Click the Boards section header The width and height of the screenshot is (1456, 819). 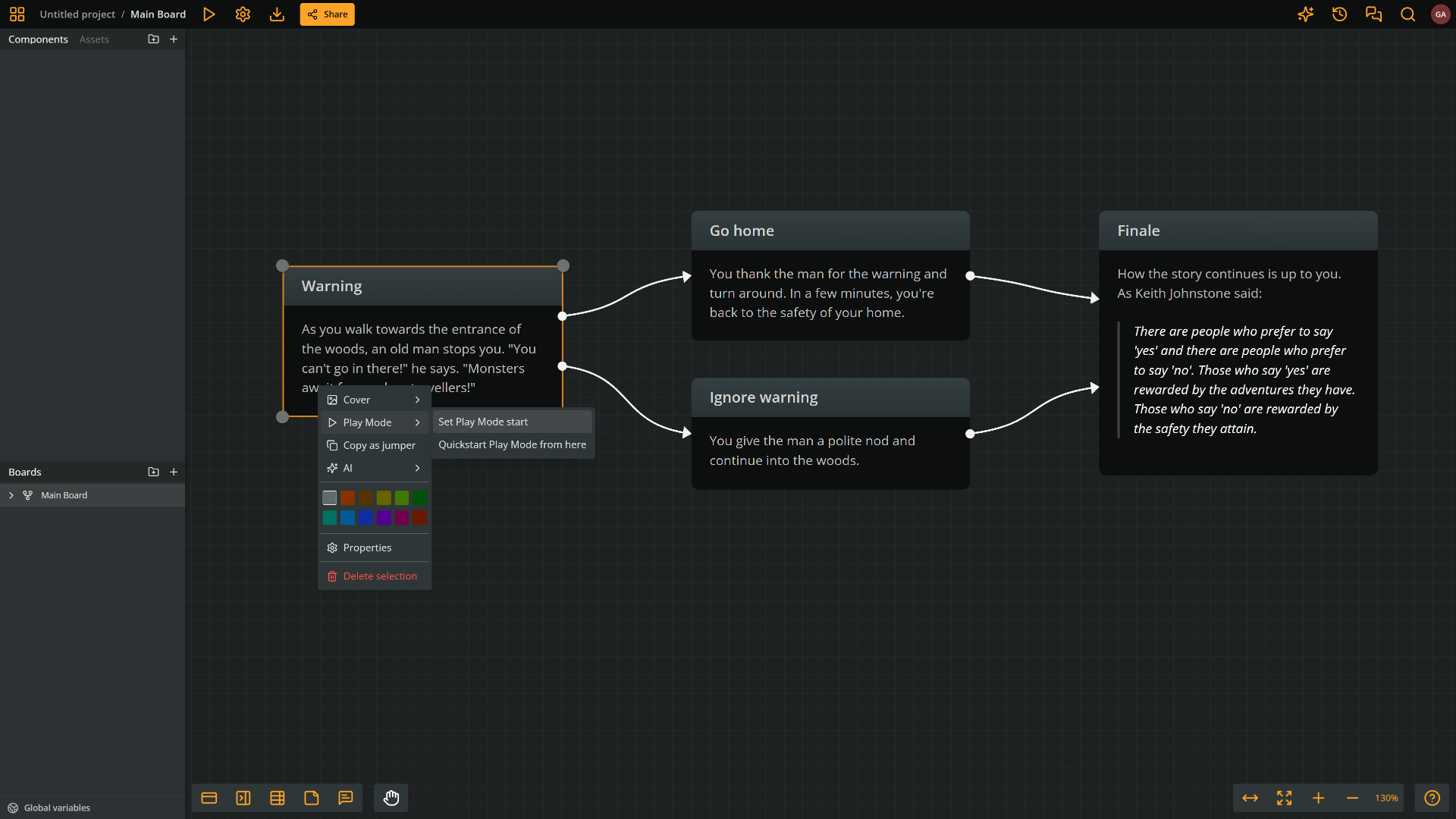[x=25, y=472]
